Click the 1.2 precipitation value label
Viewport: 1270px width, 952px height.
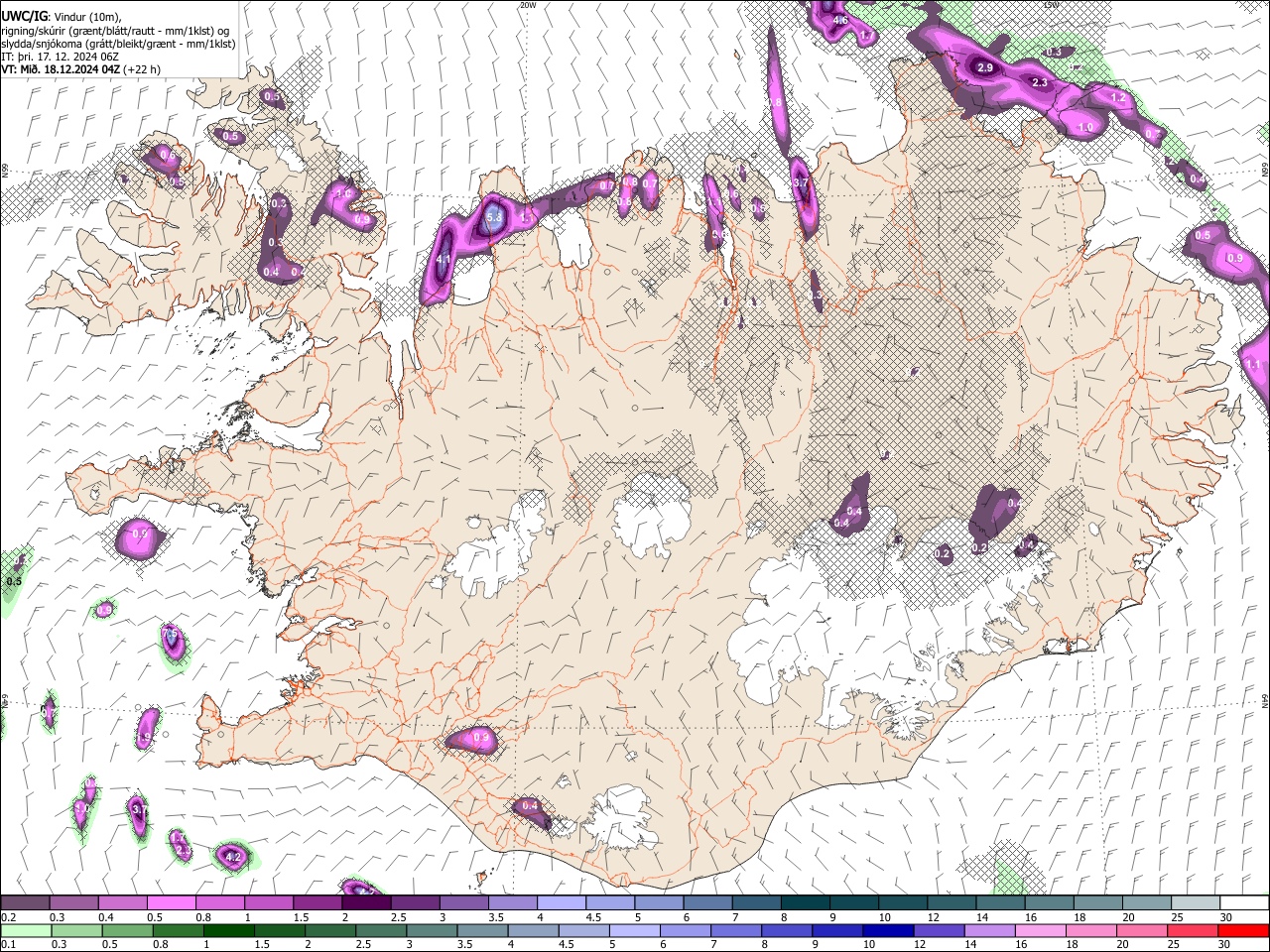point(1118,98)
